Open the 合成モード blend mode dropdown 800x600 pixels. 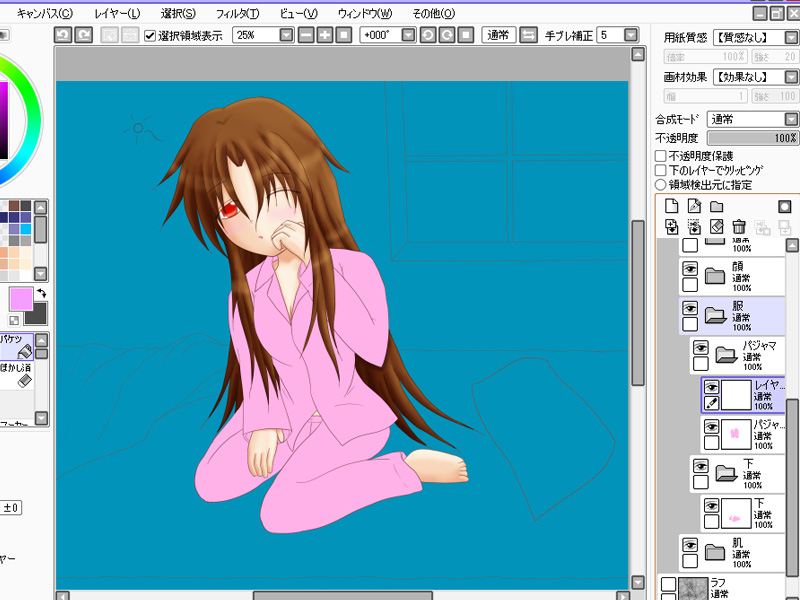coord(789,119)
